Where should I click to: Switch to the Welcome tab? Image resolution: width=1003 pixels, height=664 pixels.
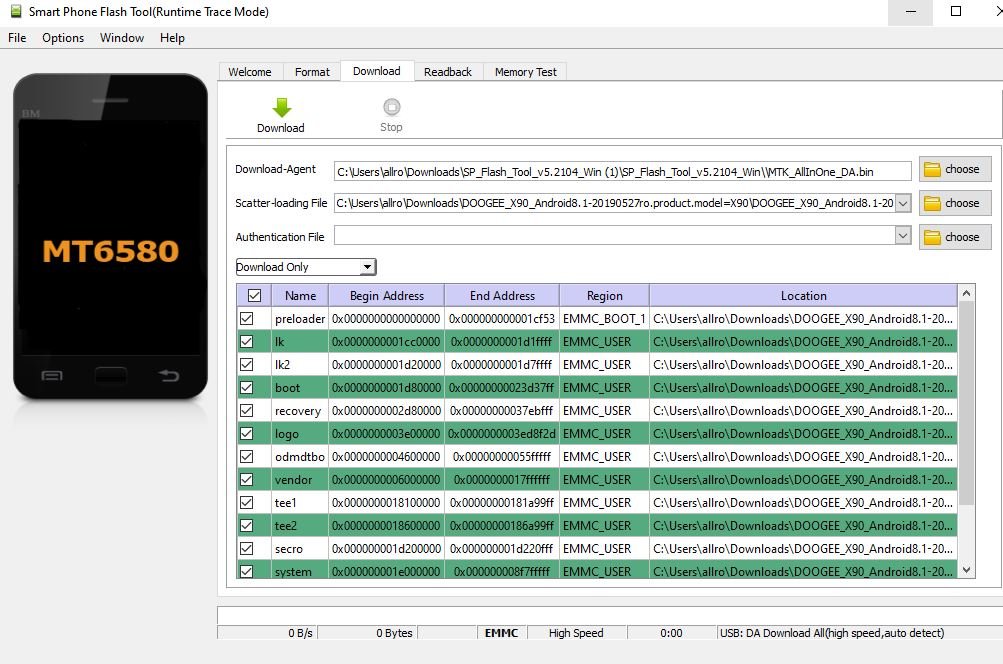click(249, 72)
